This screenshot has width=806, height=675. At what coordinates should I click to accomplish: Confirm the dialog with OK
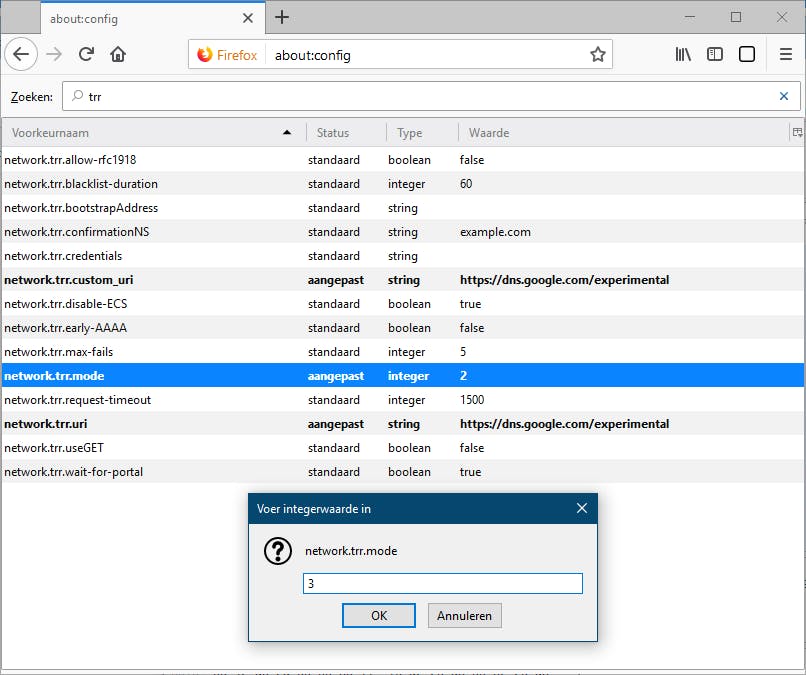[379, 615]
